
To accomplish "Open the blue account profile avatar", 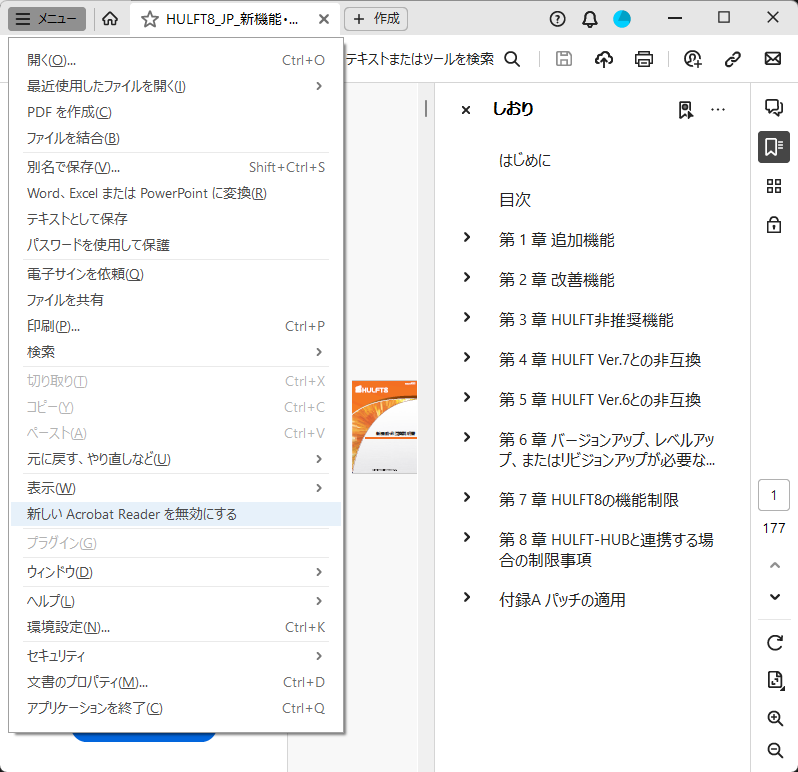I will coord(622,19).
